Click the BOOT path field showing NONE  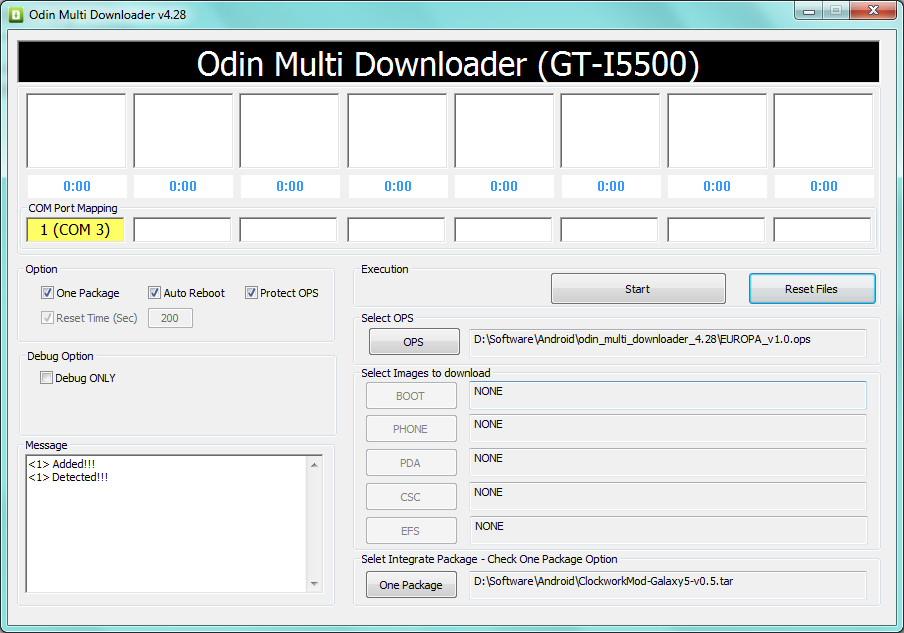tap(668, 395)
